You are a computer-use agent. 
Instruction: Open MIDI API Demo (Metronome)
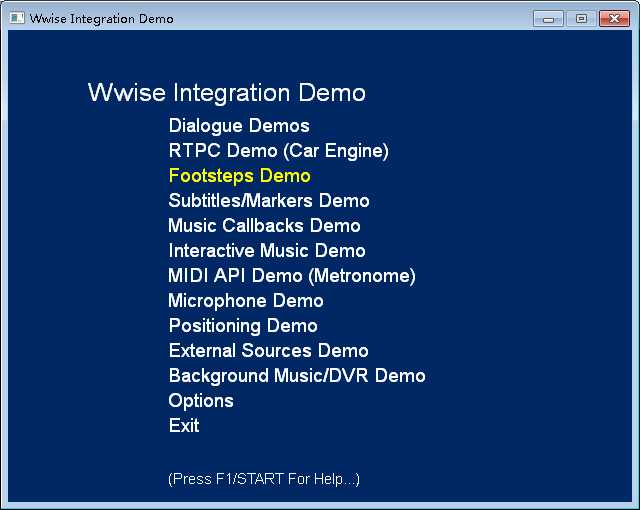coord(292,276)
